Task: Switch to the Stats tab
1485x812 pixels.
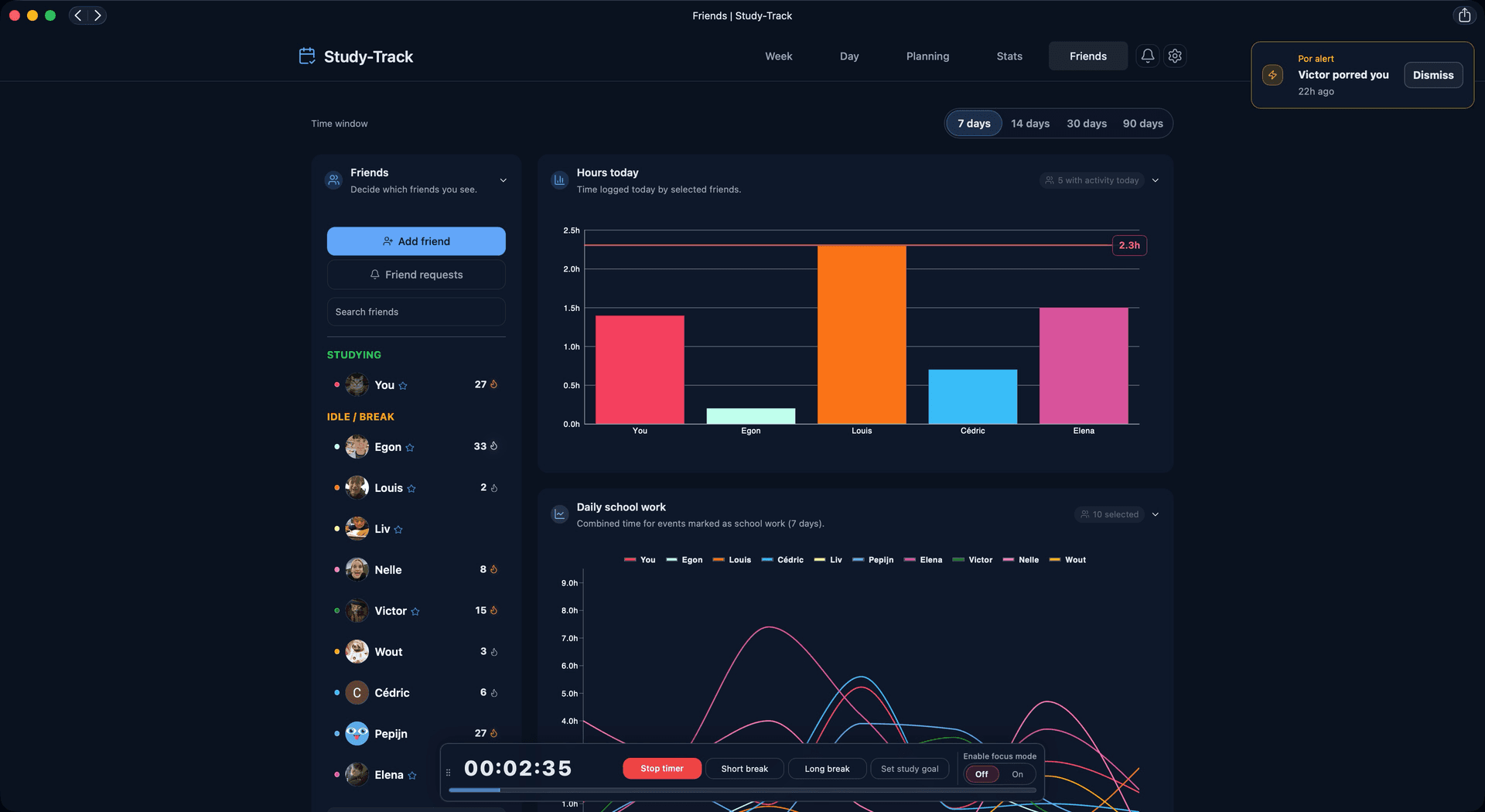Action: 1009,56
